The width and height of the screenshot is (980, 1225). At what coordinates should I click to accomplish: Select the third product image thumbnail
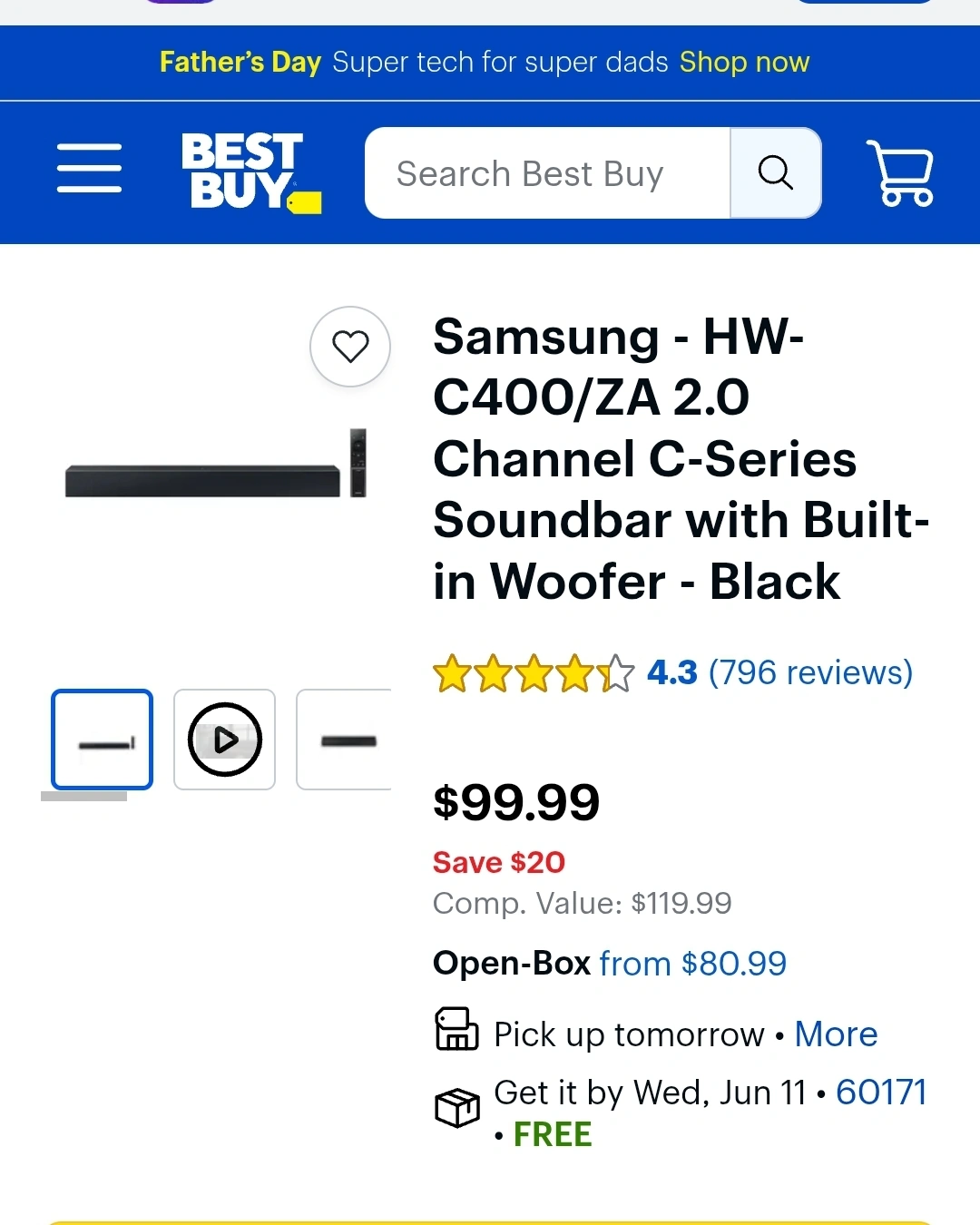click(347, 740)
